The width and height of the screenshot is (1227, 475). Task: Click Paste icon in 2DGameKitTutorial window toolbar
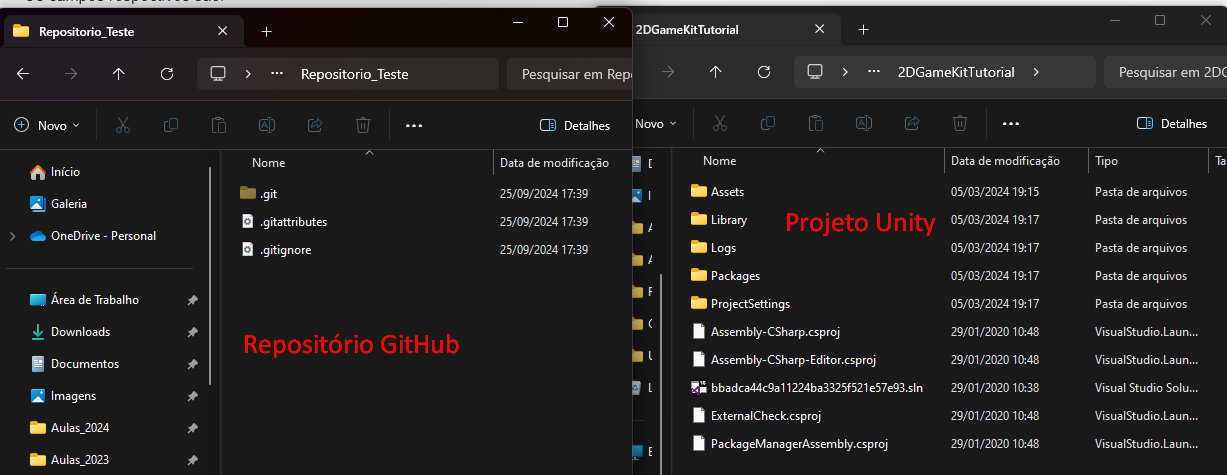[815, 123]
